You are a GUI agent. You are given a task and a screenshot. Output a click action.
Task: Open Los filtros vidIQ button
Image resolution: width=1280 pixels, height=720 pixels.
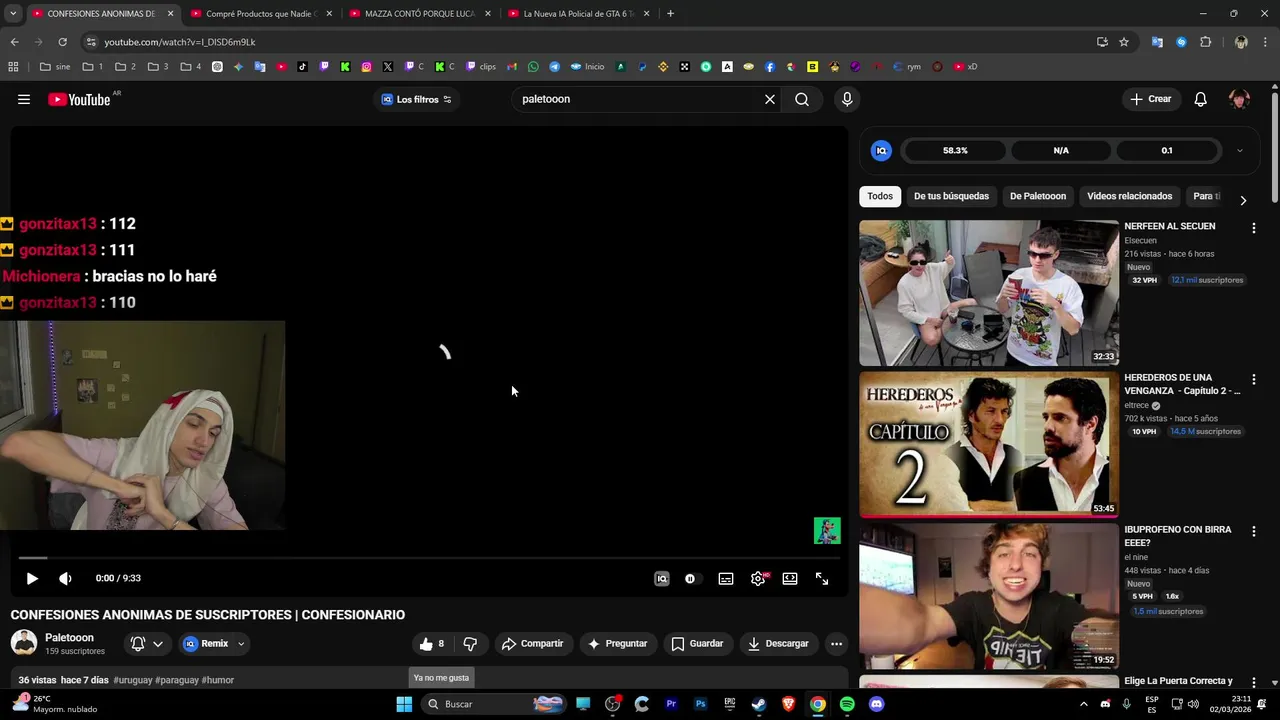click(x=417, y=99)
